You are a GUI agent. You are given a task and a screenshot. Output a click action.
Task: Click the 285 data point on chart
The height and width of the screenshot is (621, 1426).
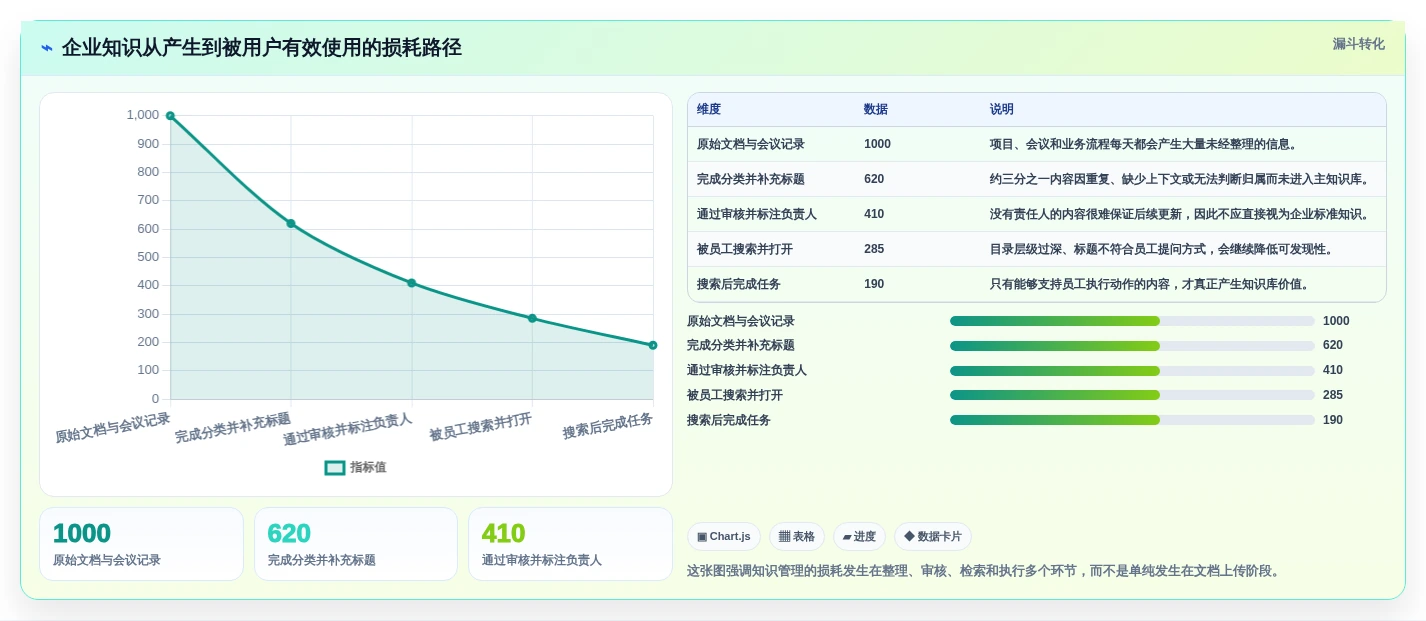pos(532,318)
